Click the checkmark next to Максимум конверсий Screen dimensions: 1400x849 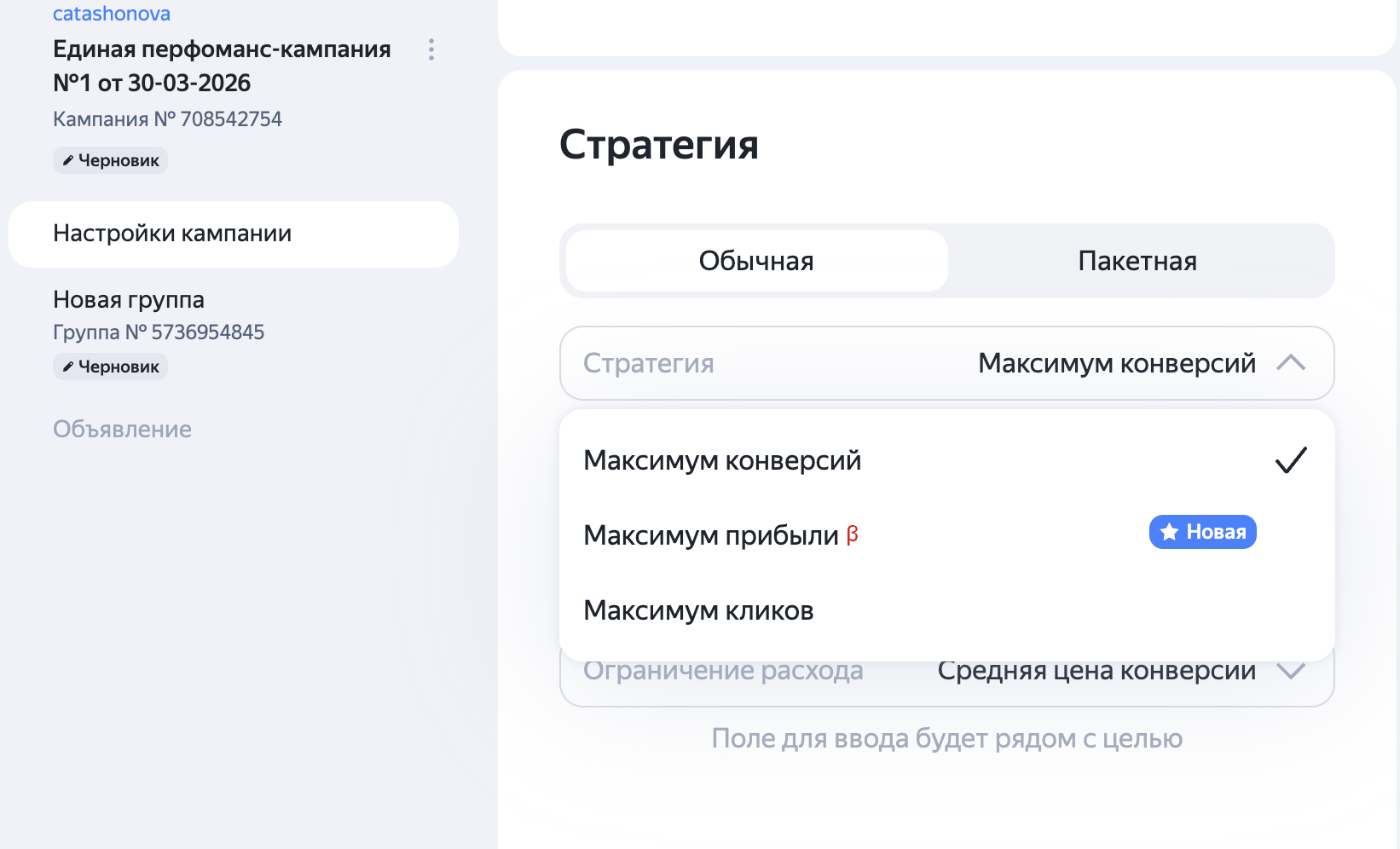[1292, 460]
